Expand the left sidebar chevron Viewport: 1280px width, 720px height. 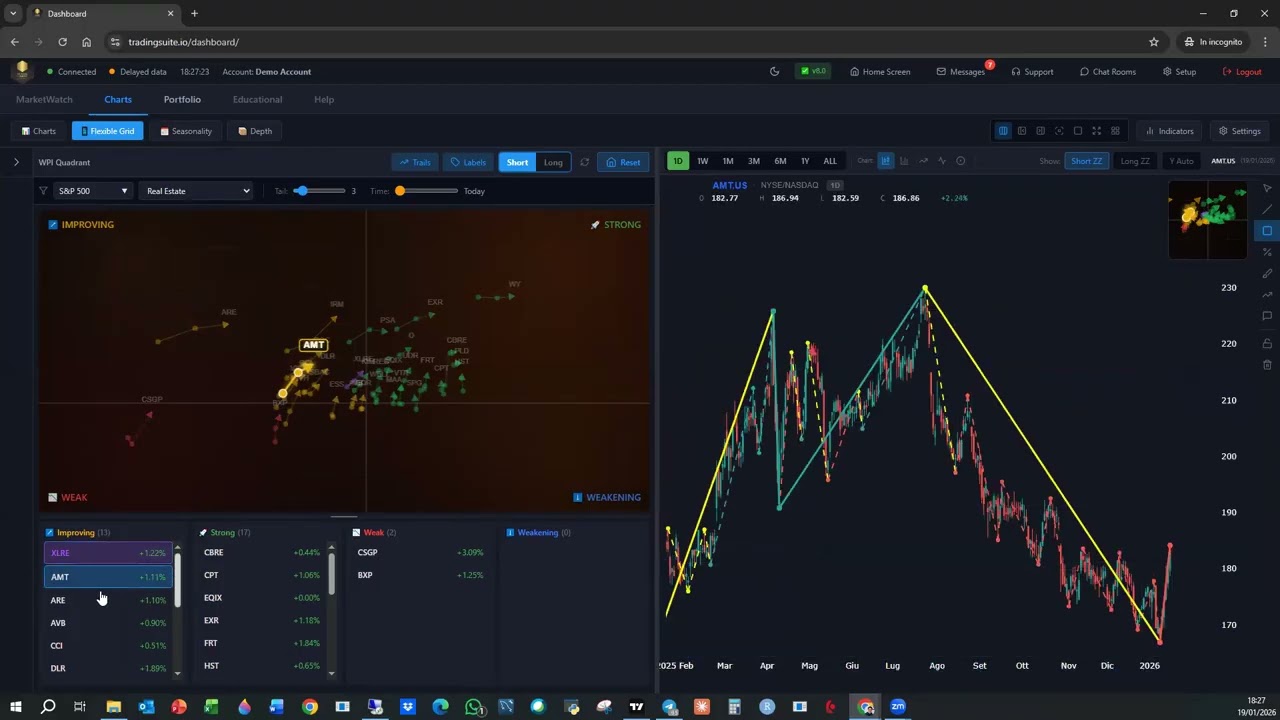point(16,162)
